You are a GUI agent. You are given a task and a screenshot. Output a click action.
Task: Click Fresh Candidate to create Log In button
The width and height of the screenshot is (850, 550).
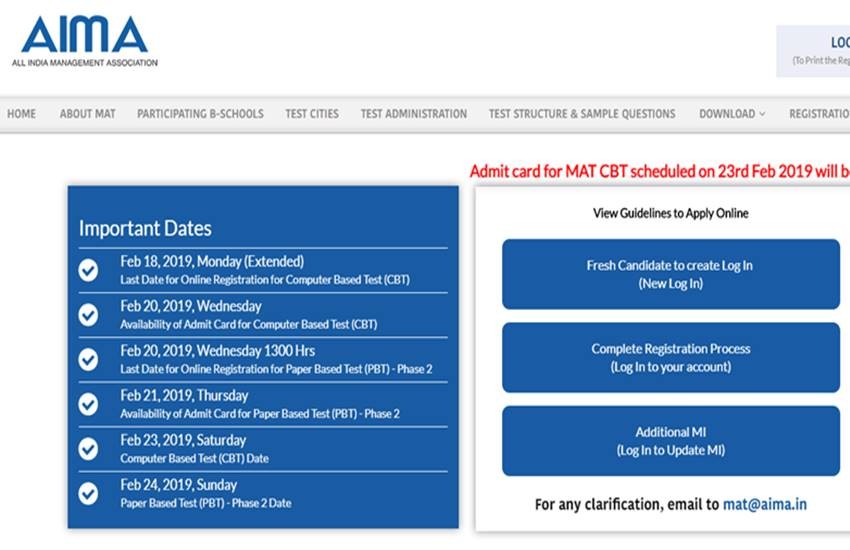[670, 274]
